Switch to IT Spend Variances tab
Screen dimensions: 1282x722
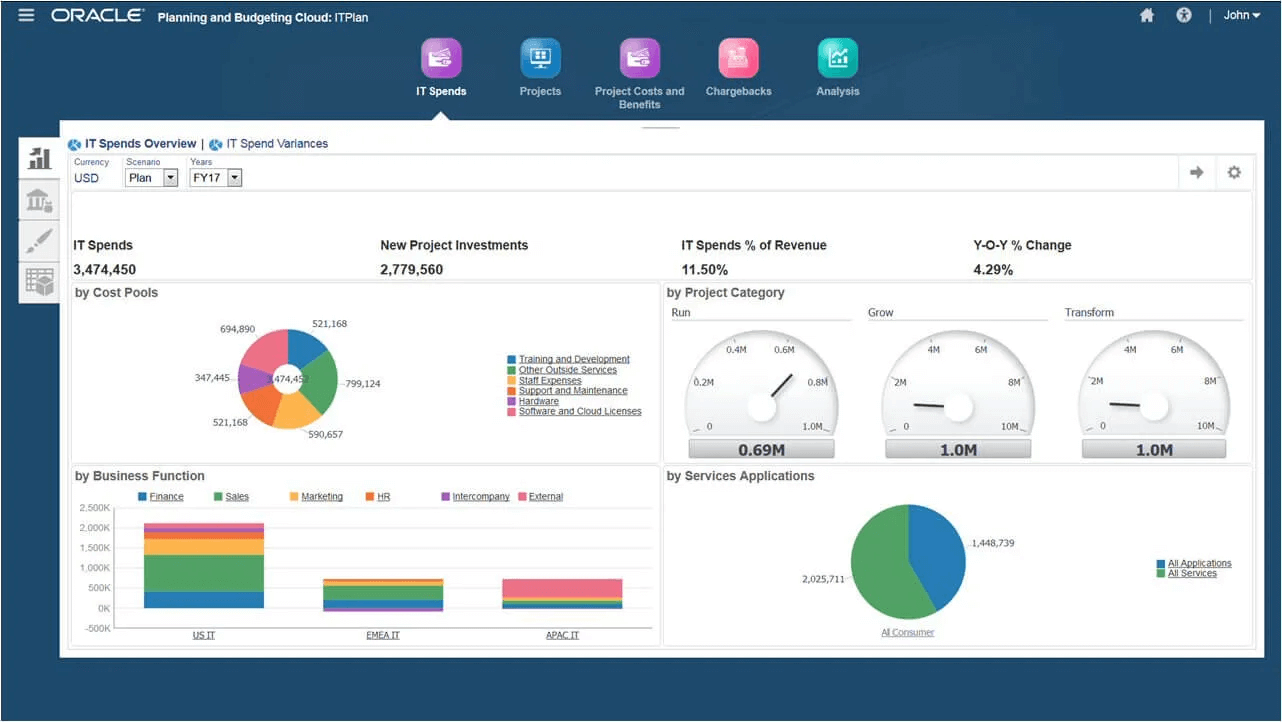[275, 143]
